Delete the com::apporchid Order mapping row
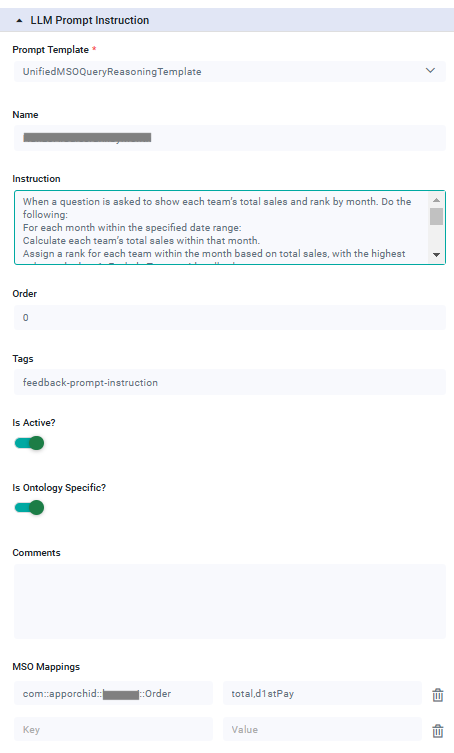The width and height of the screenshot is (454, 753). click(x=438, y=694)
